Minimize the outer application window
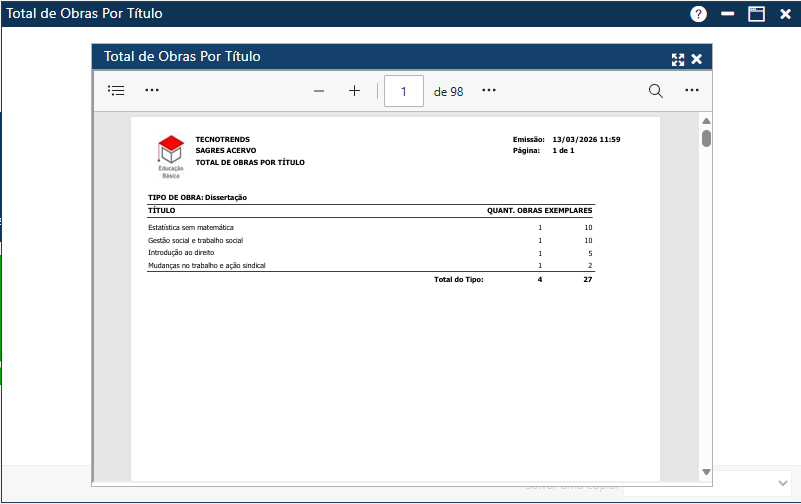This screenshot has width=801, height=504. (728, 14)
